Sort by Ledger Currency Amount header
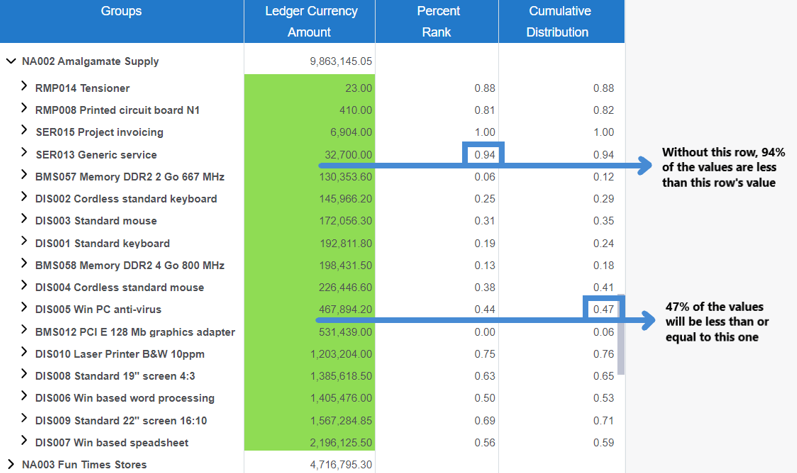Screen dimensions: 797x473 (x=310, y=21)
